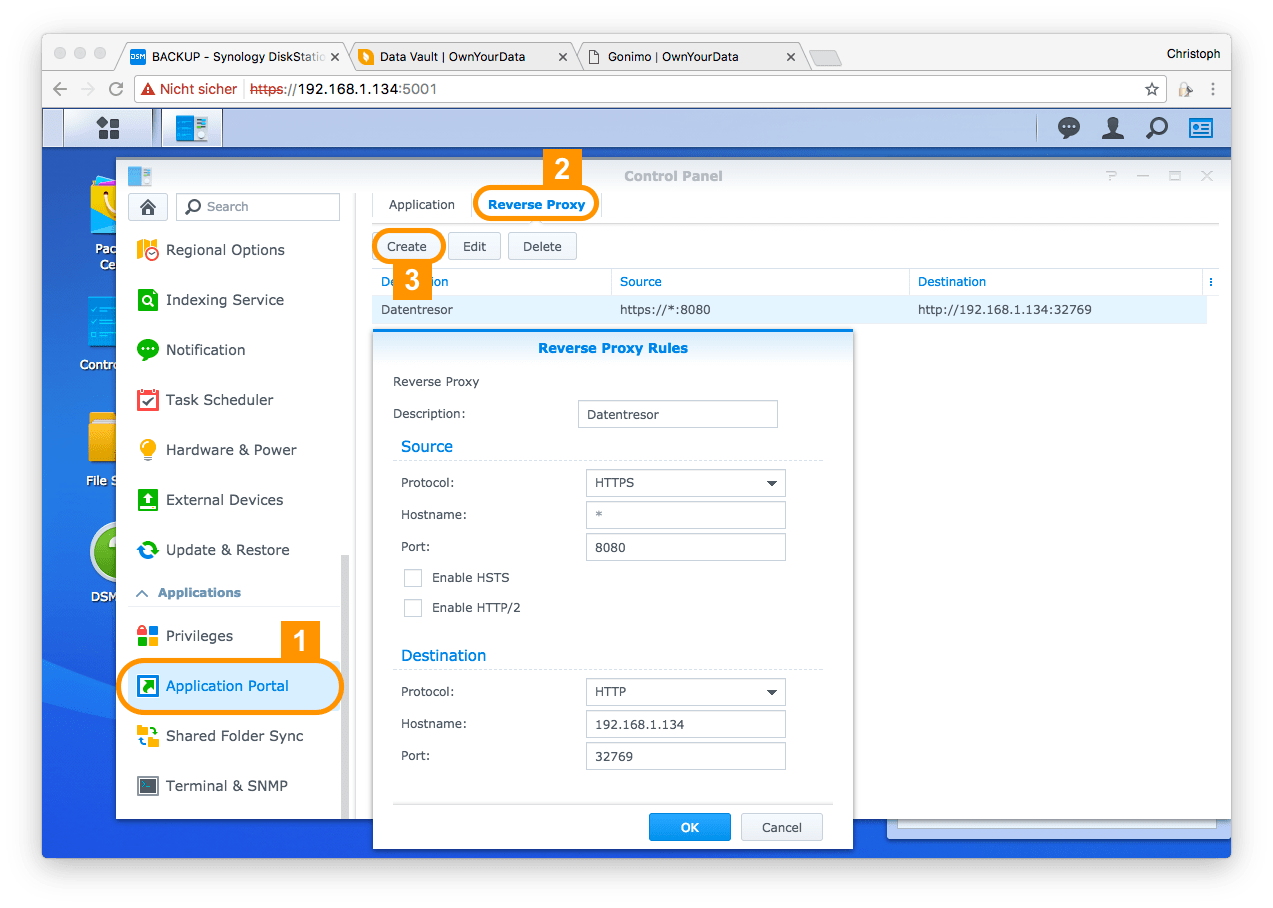Open the widgets panel icon
Screen dimensions: 1273x908
point(1200,128)
